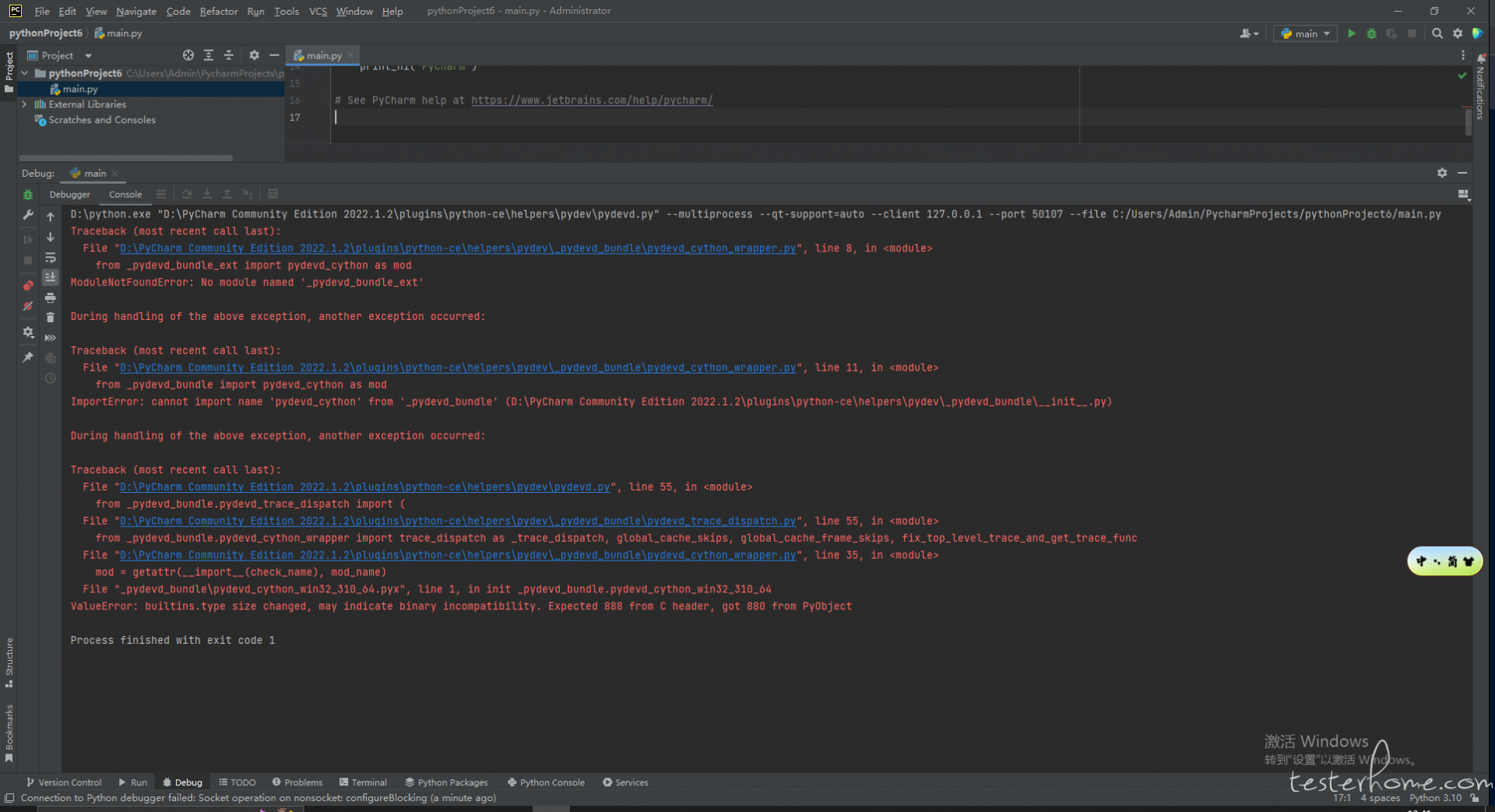Print the console output
This screenshot has width=1495, height=812.
click(51, 297)
